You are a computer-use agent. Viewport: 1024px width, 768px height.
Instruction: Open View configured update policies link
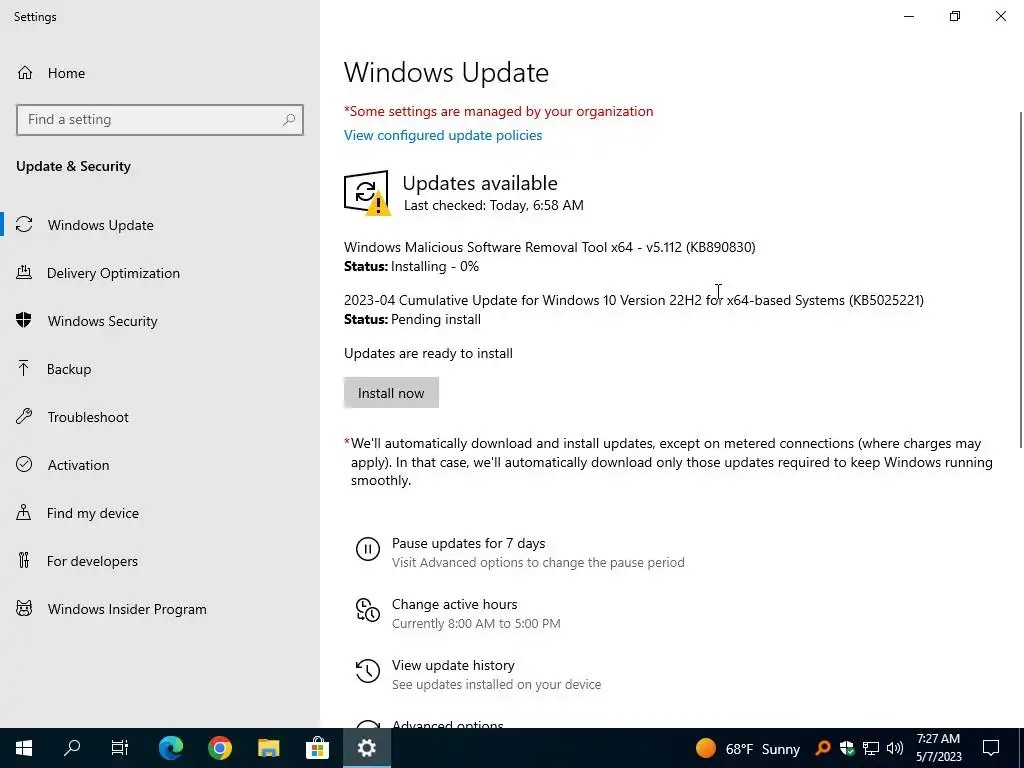click(x=443, y=135)
